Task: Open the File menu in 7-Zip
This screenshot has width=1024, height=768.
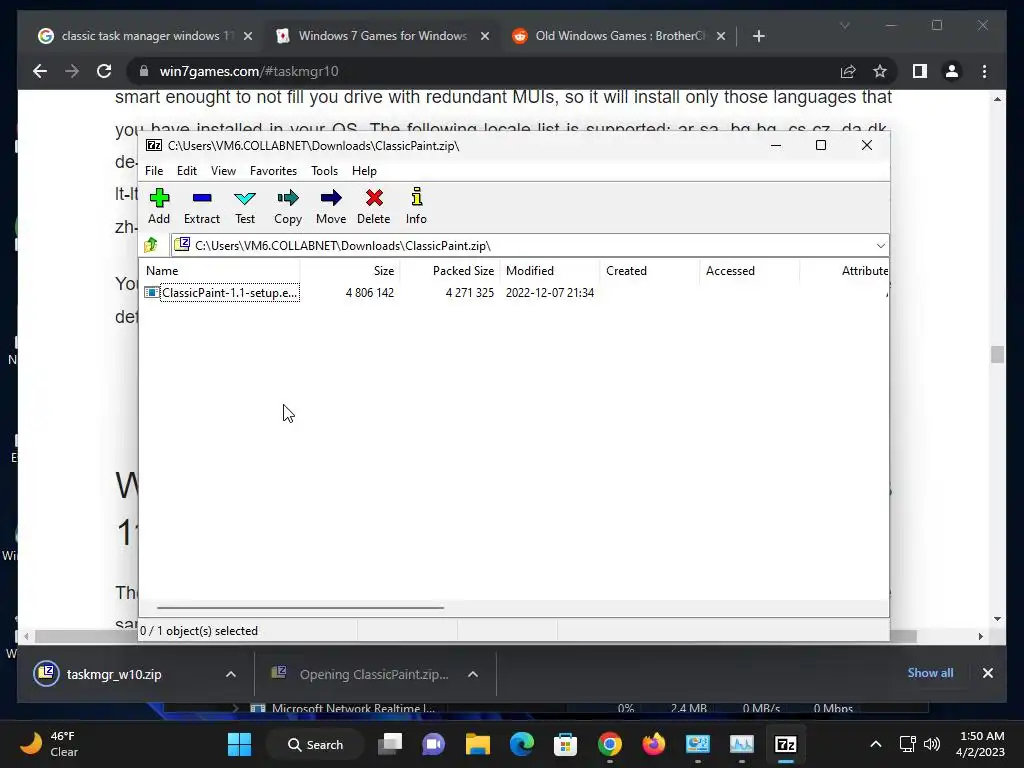Action: 154,170
